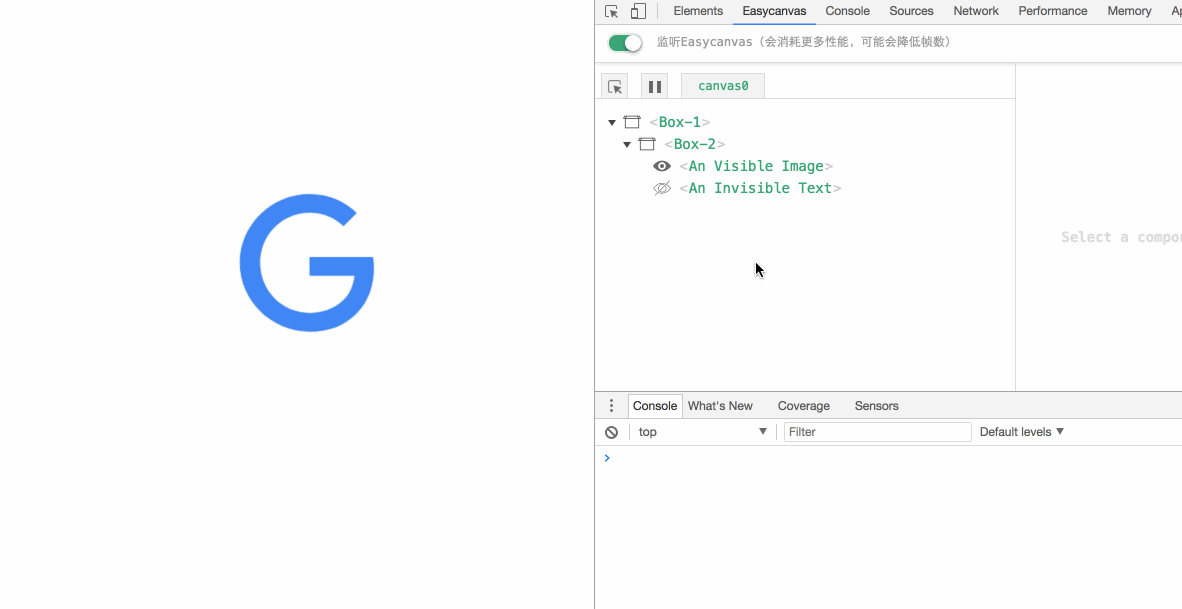Switch to the Network tab
Screen dimensions: 1182x609
coord(976,11)
